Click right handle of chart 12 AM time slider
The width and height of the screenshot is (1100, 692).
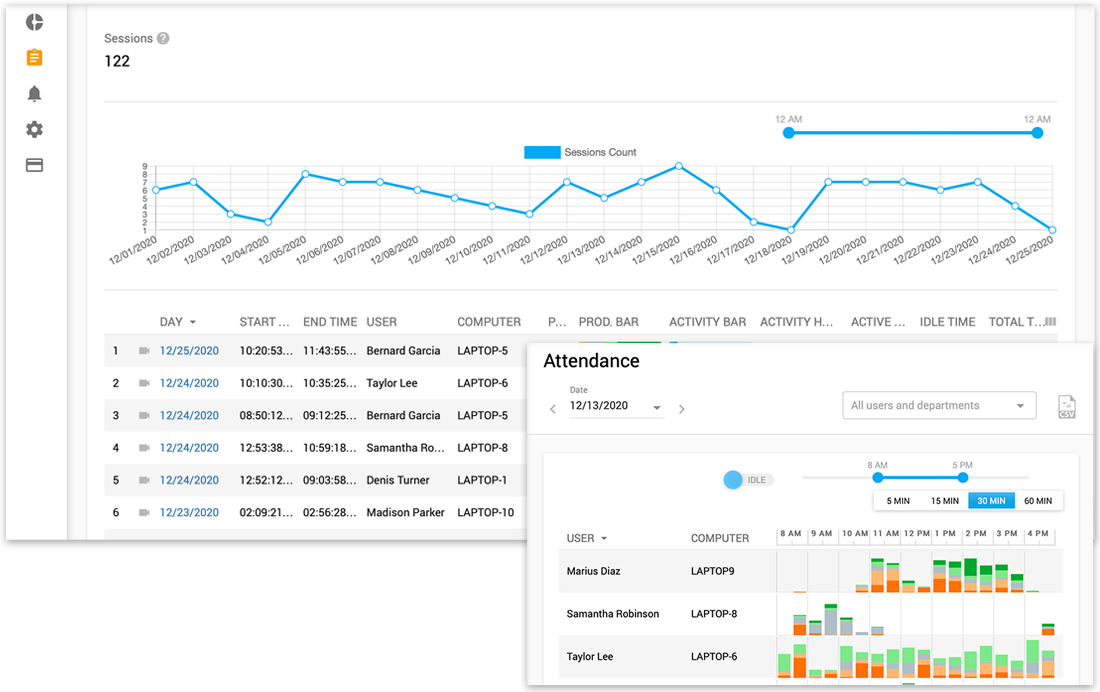1038,133
